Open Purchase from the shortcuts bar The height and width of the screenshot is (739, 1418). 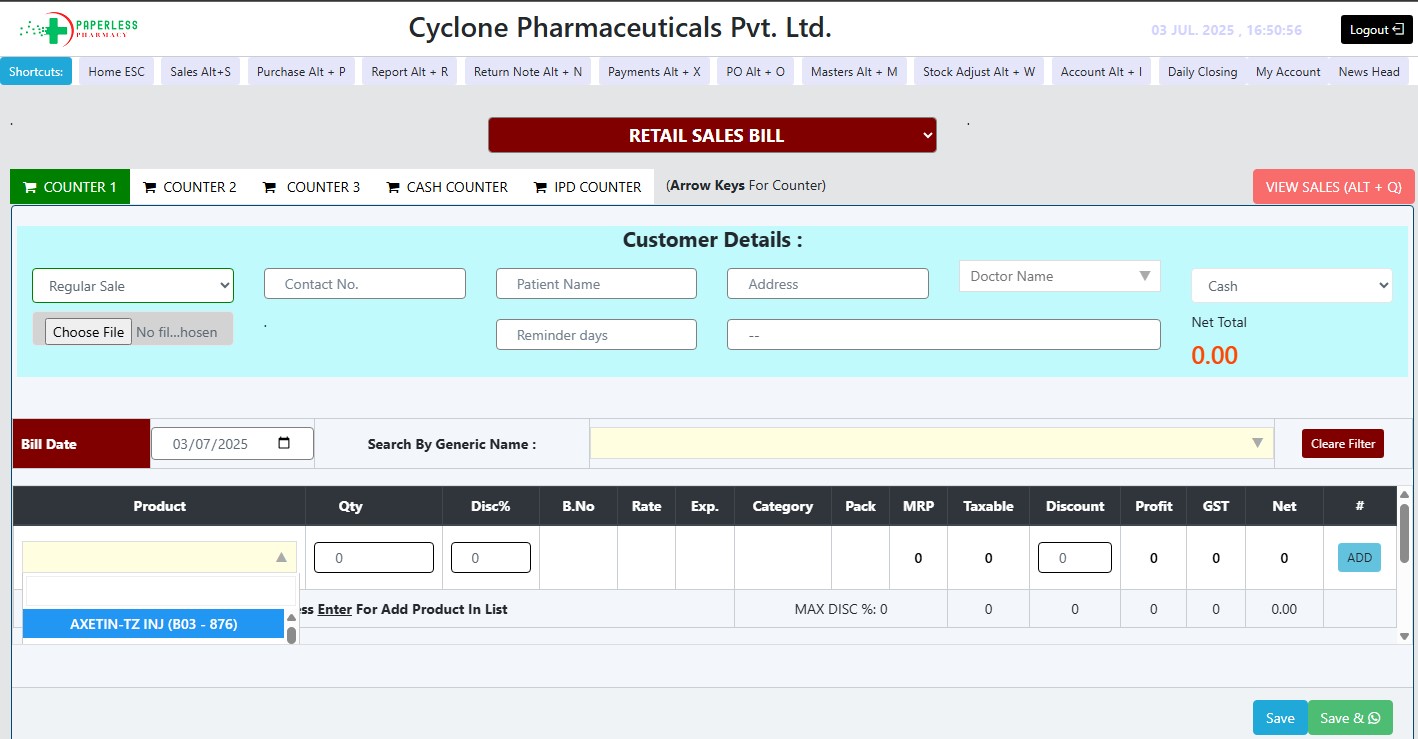tap(301, 72)
